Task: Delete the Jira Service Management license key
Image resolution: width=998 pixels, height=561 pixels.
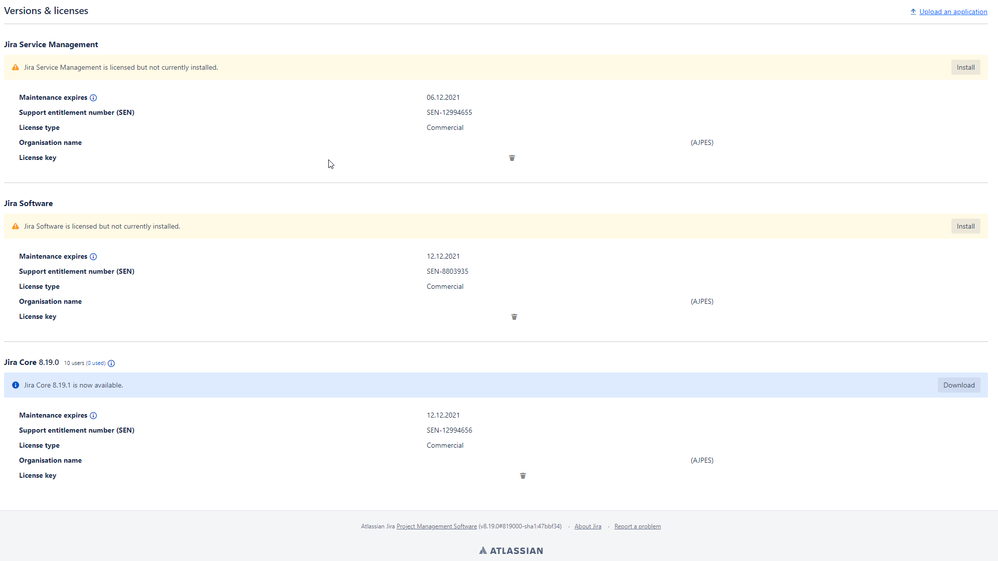Action: pyautogui.click(x=512, y=158)
